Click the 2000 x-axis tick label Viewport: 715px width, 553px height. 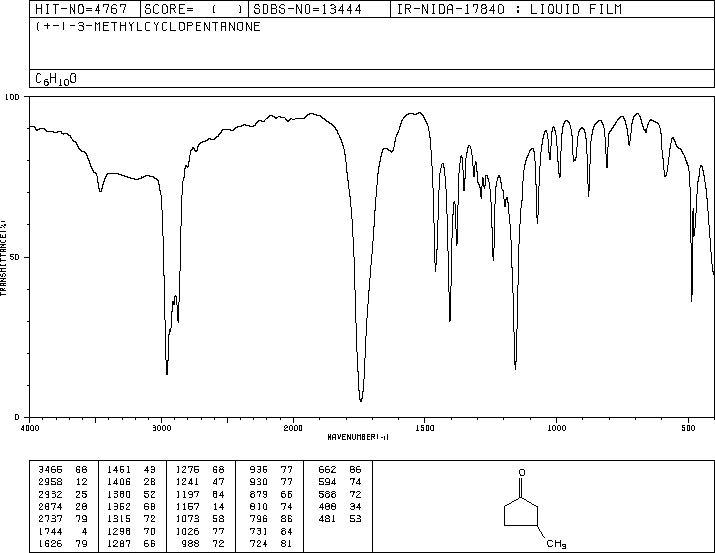click(293, 428)
